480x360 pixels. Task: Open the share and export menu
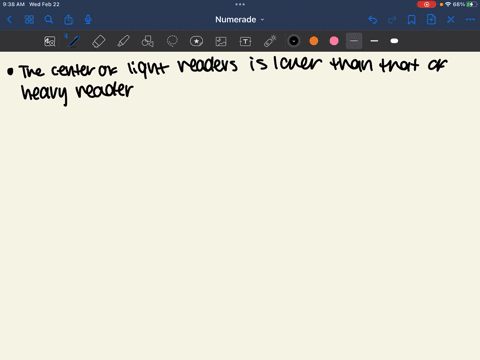[69, 20]
